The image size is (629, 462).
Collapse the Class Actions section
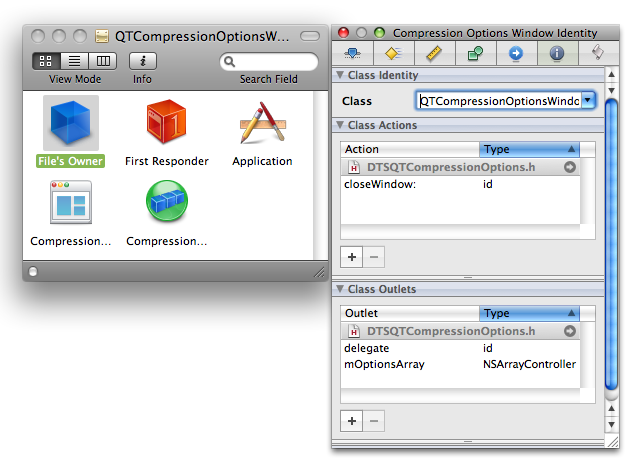click(x=340, y=126)
